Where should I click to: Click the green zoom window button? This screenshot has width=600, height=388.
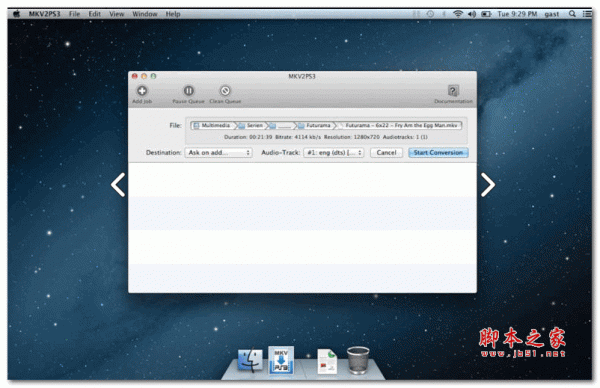153,76
